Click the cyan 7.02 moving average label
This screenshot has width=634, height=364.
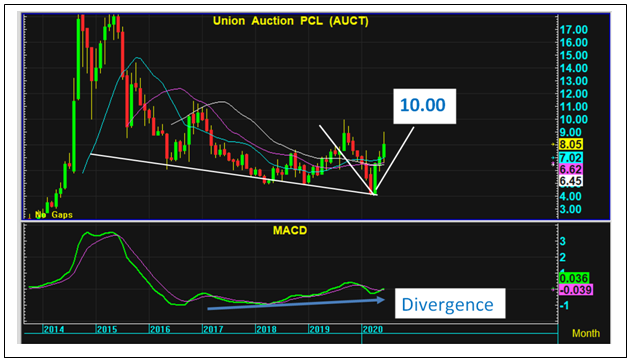[x=571, y=158]
